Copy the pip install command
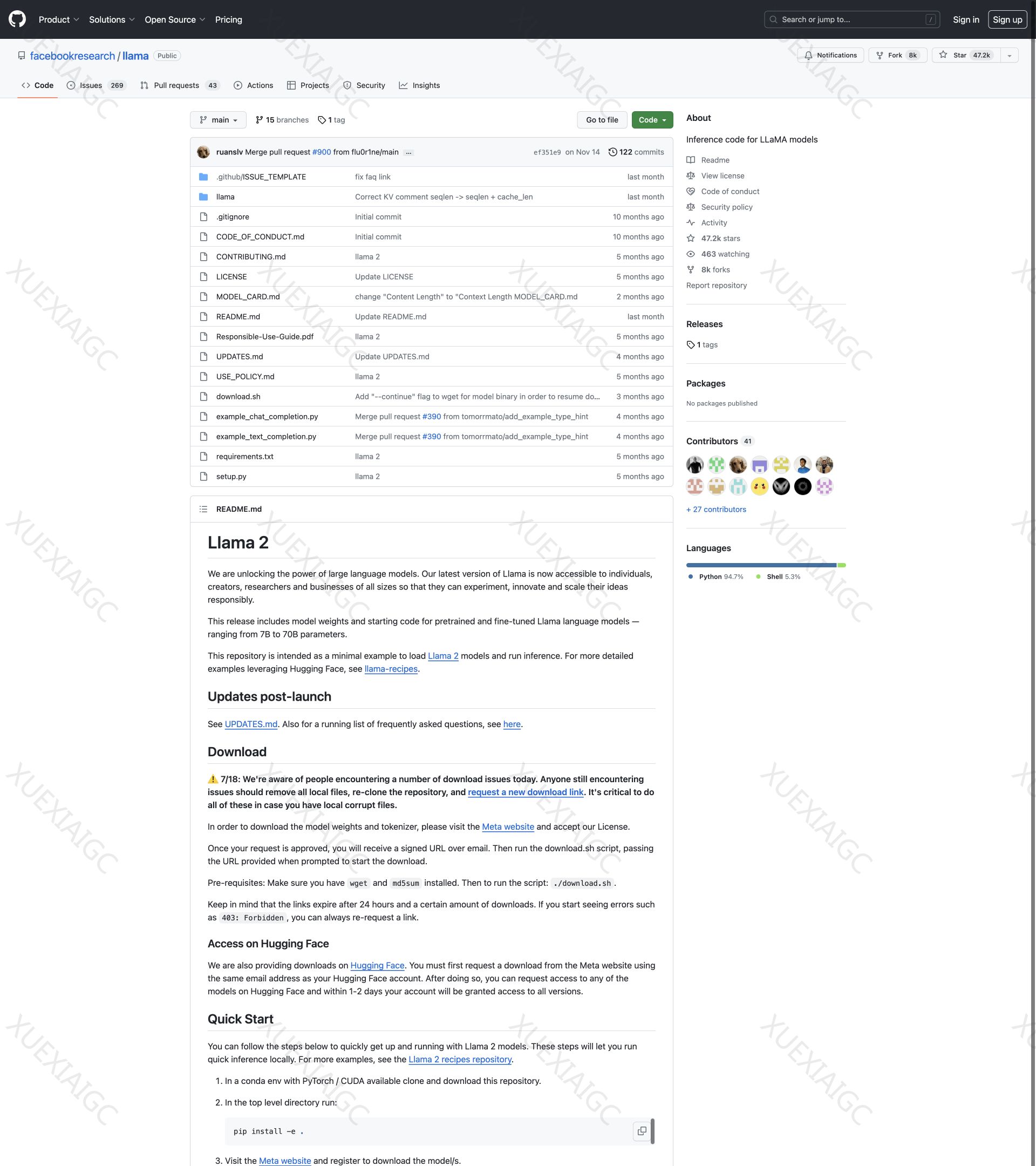Viewport: 1036px width, 1166px height. point(642,1130)
